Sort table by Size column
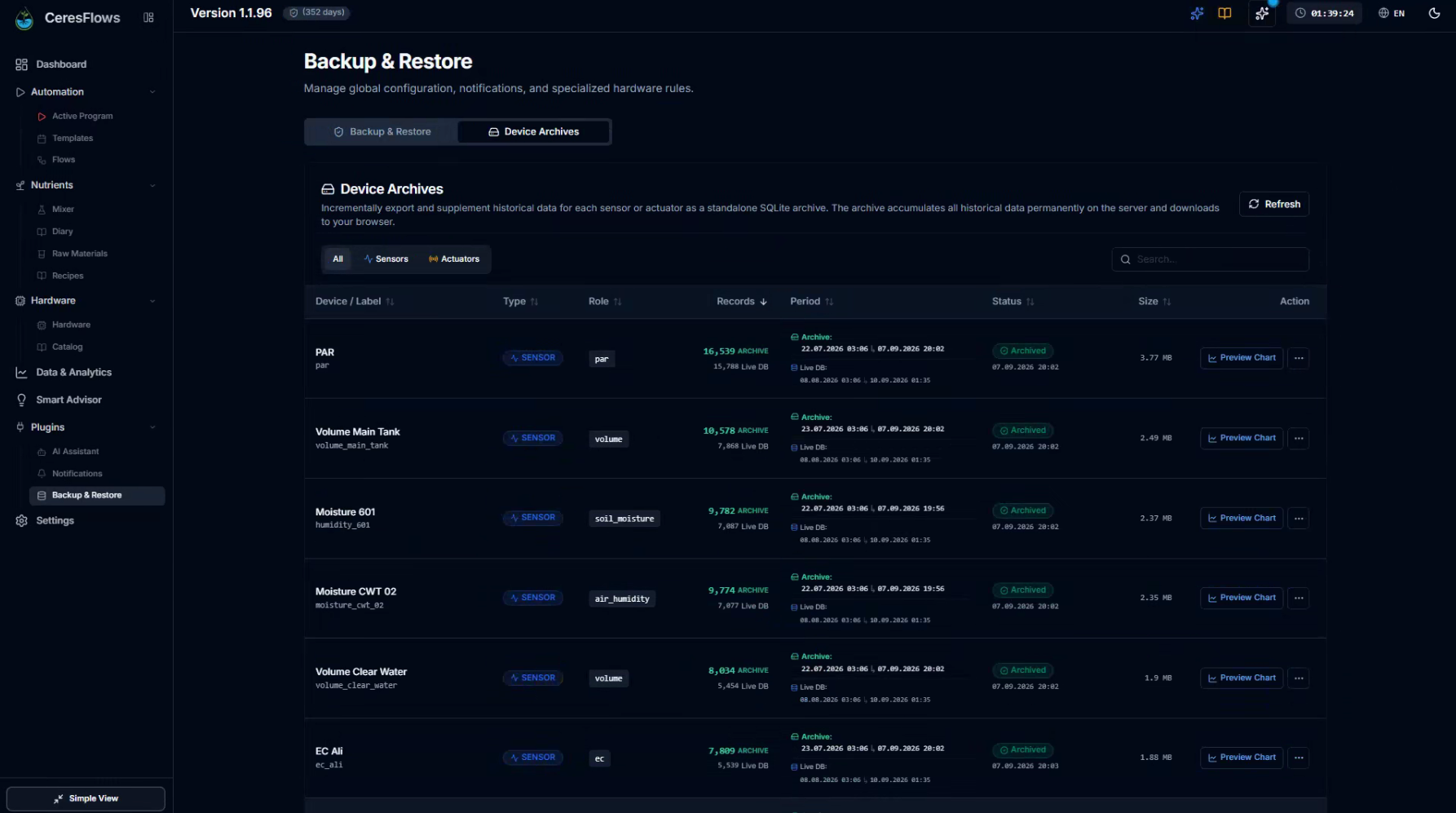The image size is (1456, 813). pyautogui.click(x=1154, y=302)
